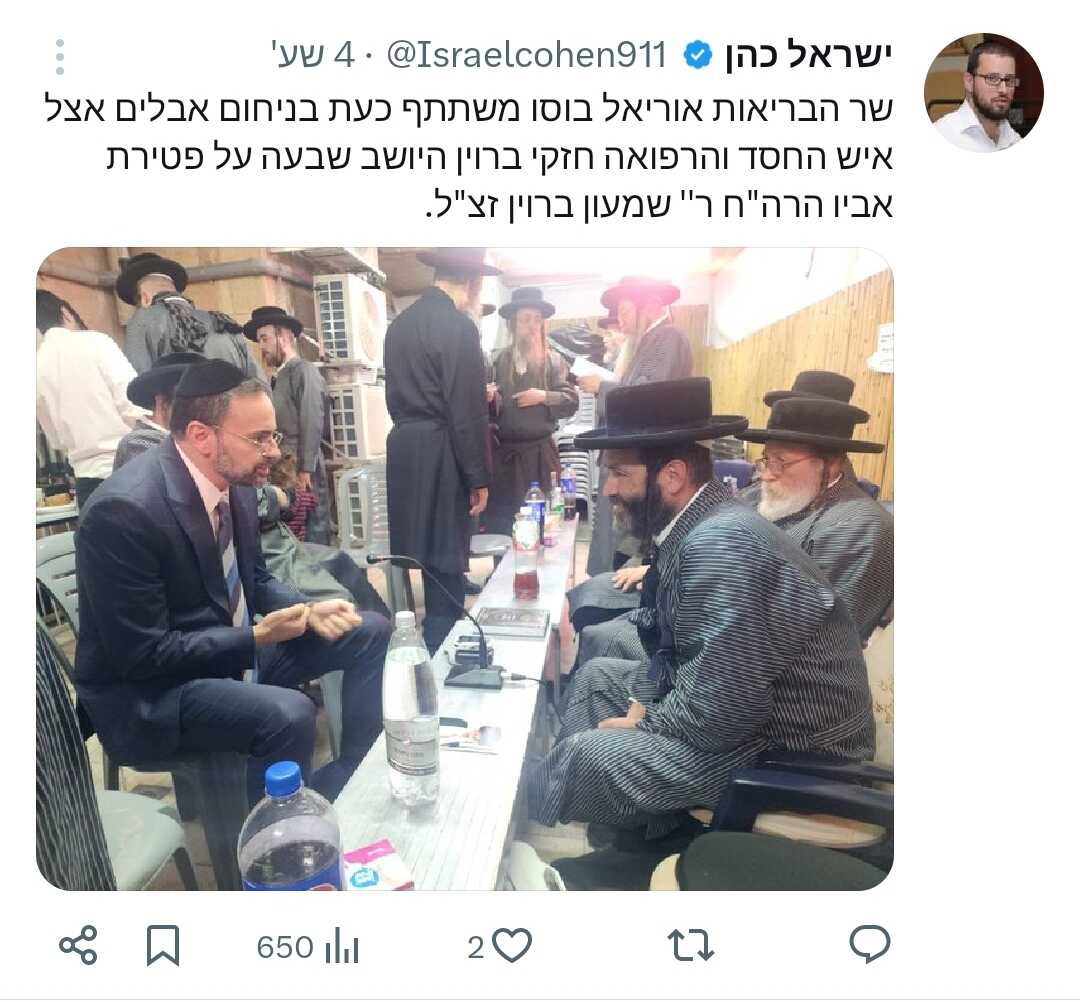1080x1002 pixels.
Task: Click the second line of tweet text
Action: 500,158
